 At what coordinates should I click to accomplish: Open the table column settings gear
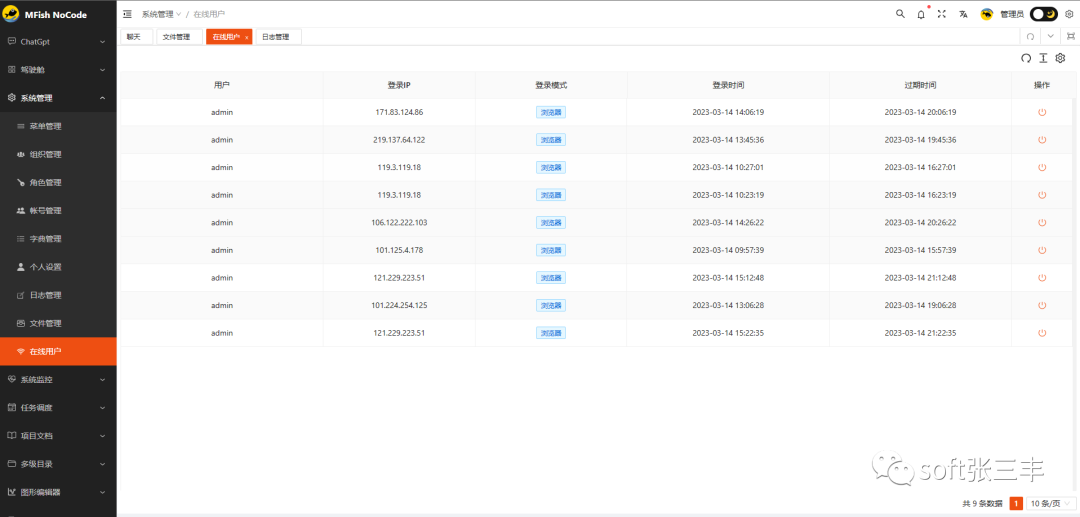point(1061,59)
